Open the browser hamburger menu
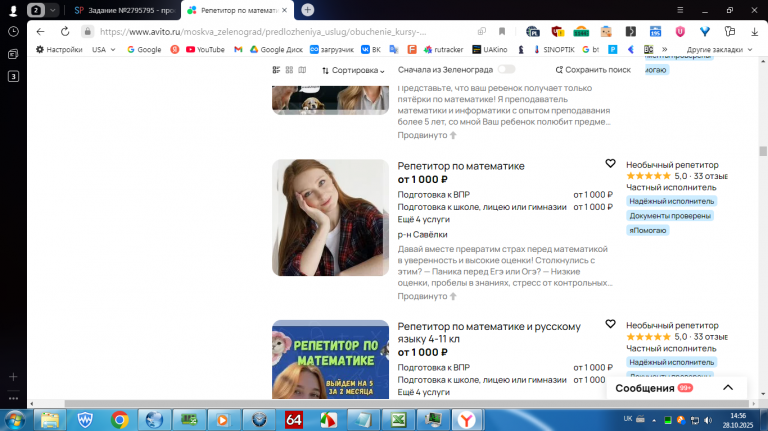768x431 pixels. click(x=680, y=10)
